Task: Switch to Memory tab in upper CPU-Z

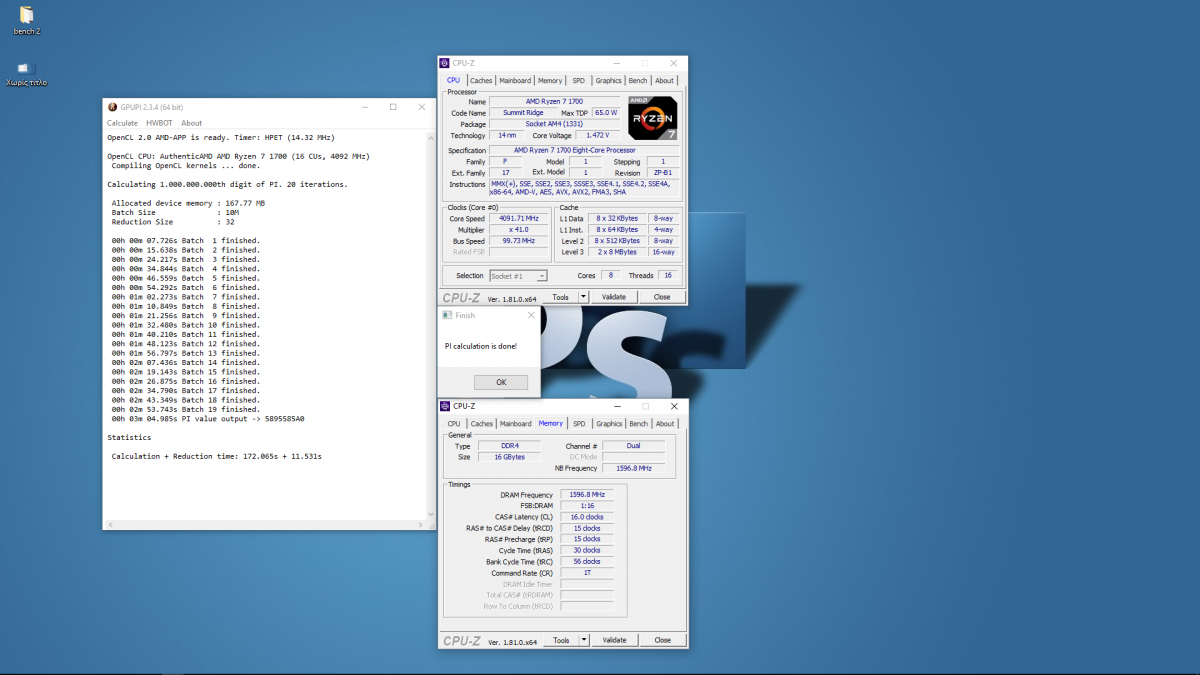Action: pos(550,81)
